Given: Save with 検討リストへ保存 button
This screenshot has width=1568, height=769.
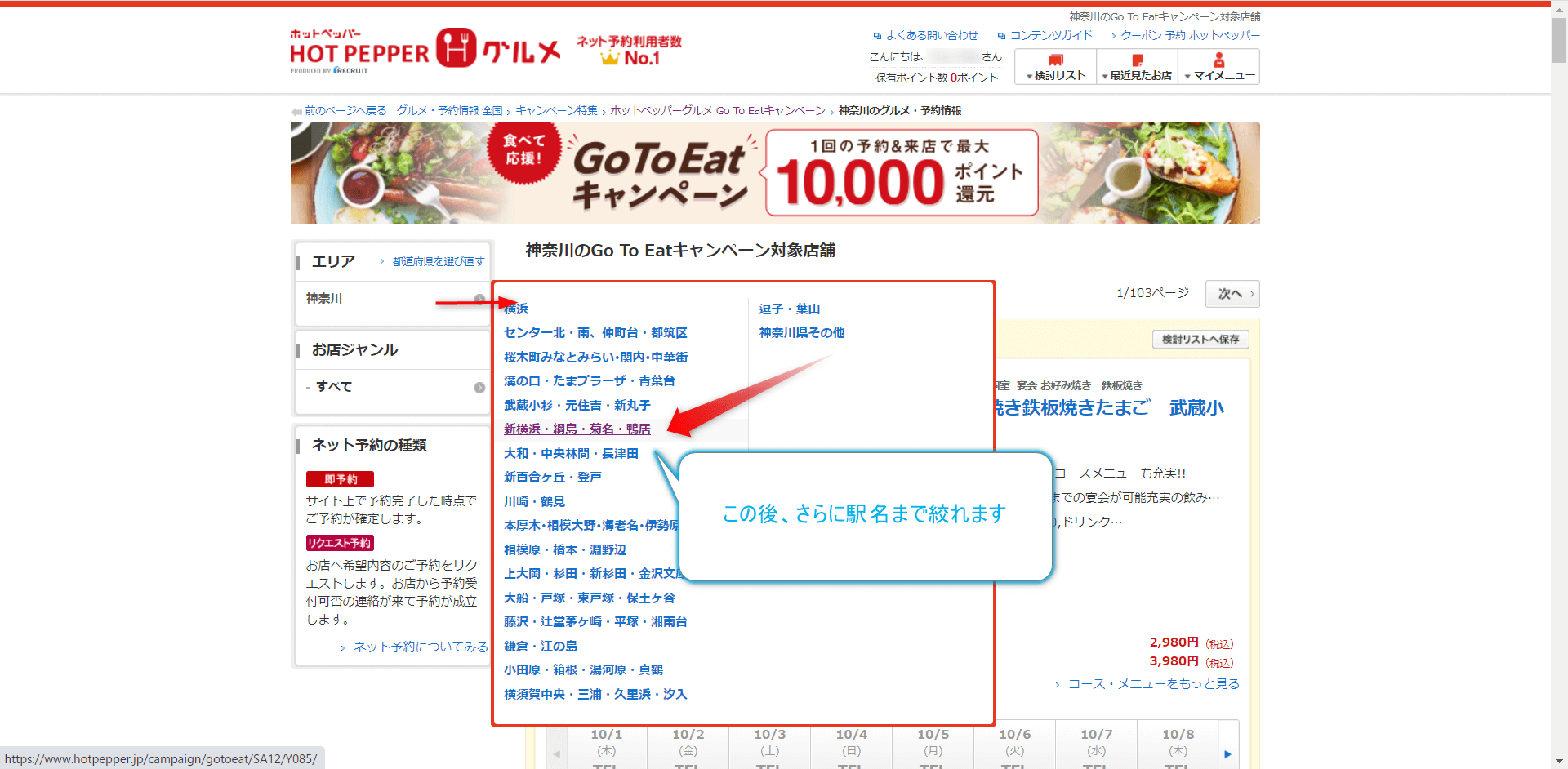Looking at the screenshot, I should 1200,339.
